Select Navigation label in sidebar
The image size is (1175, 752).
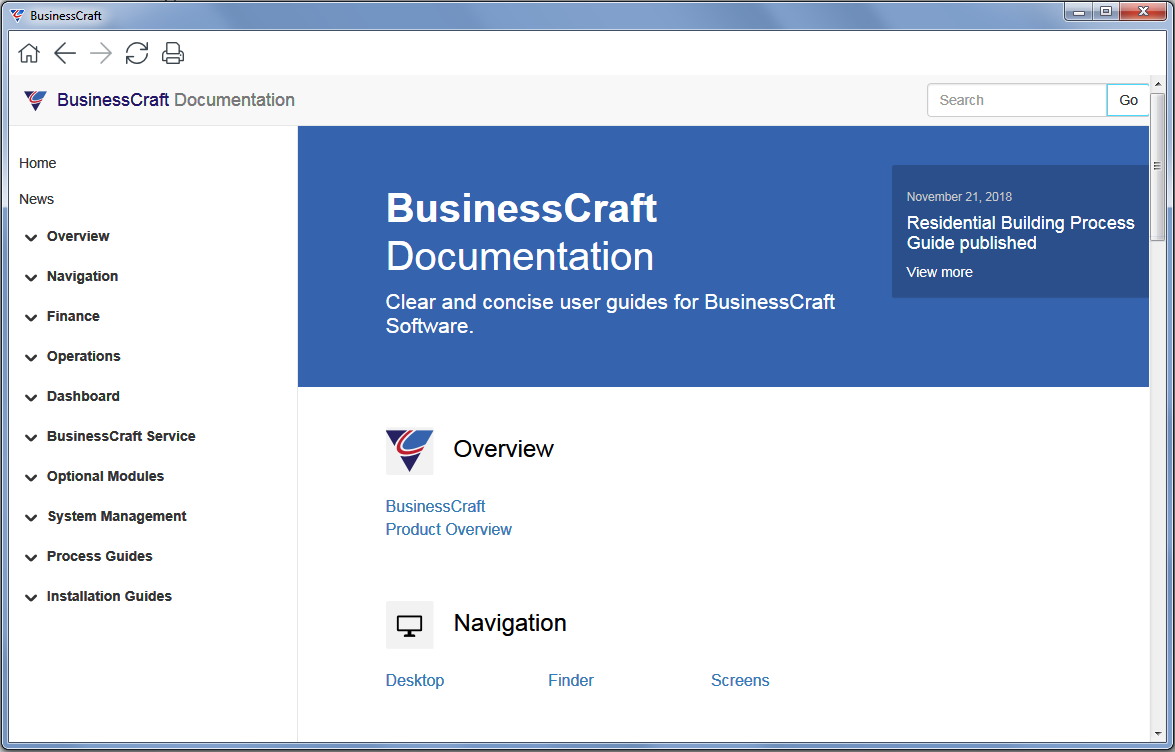[82, 276]
